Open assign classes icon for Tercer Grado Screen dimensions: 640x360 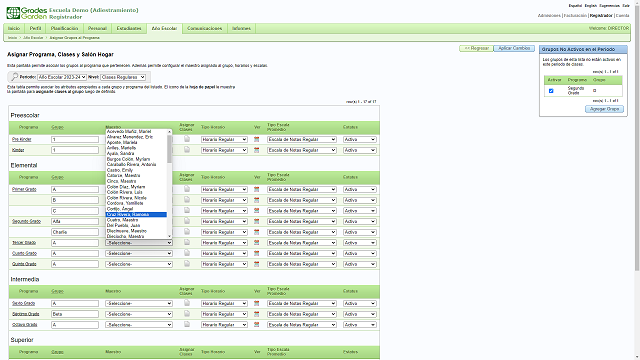(187, 242)
